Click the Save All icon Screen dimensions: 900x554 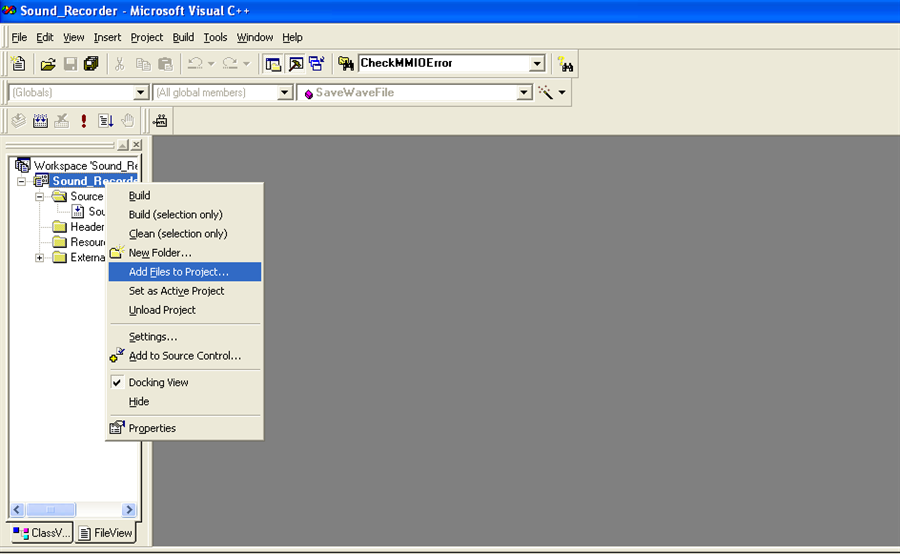pos(91,64)
